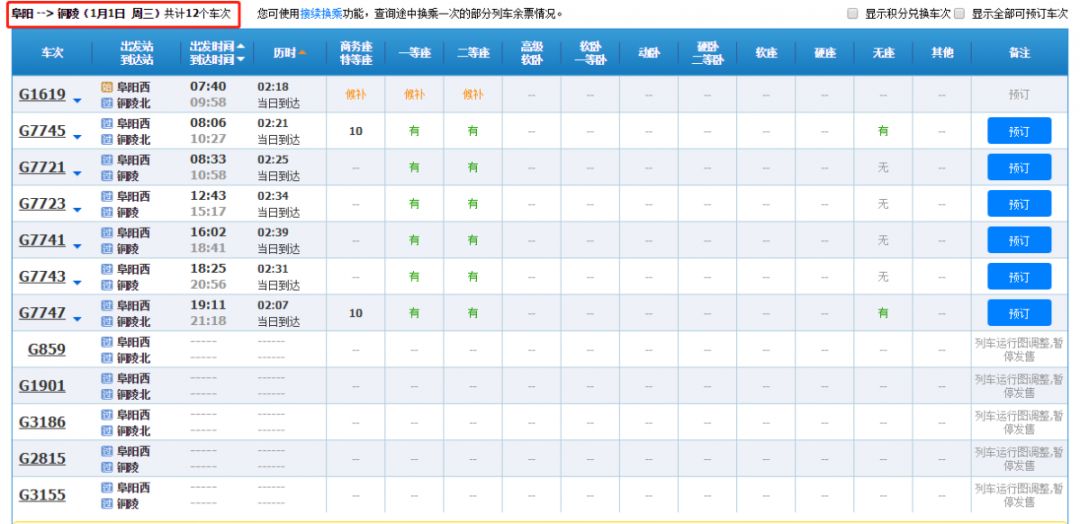Expand details arrow beside train G7747
1080x524 pixels.
click(77, 319)
